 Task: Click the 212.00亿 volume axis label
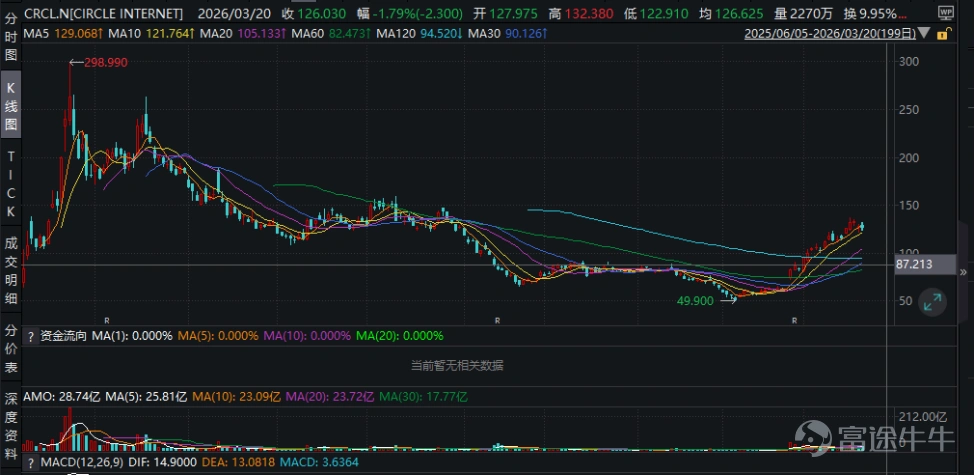923,417
